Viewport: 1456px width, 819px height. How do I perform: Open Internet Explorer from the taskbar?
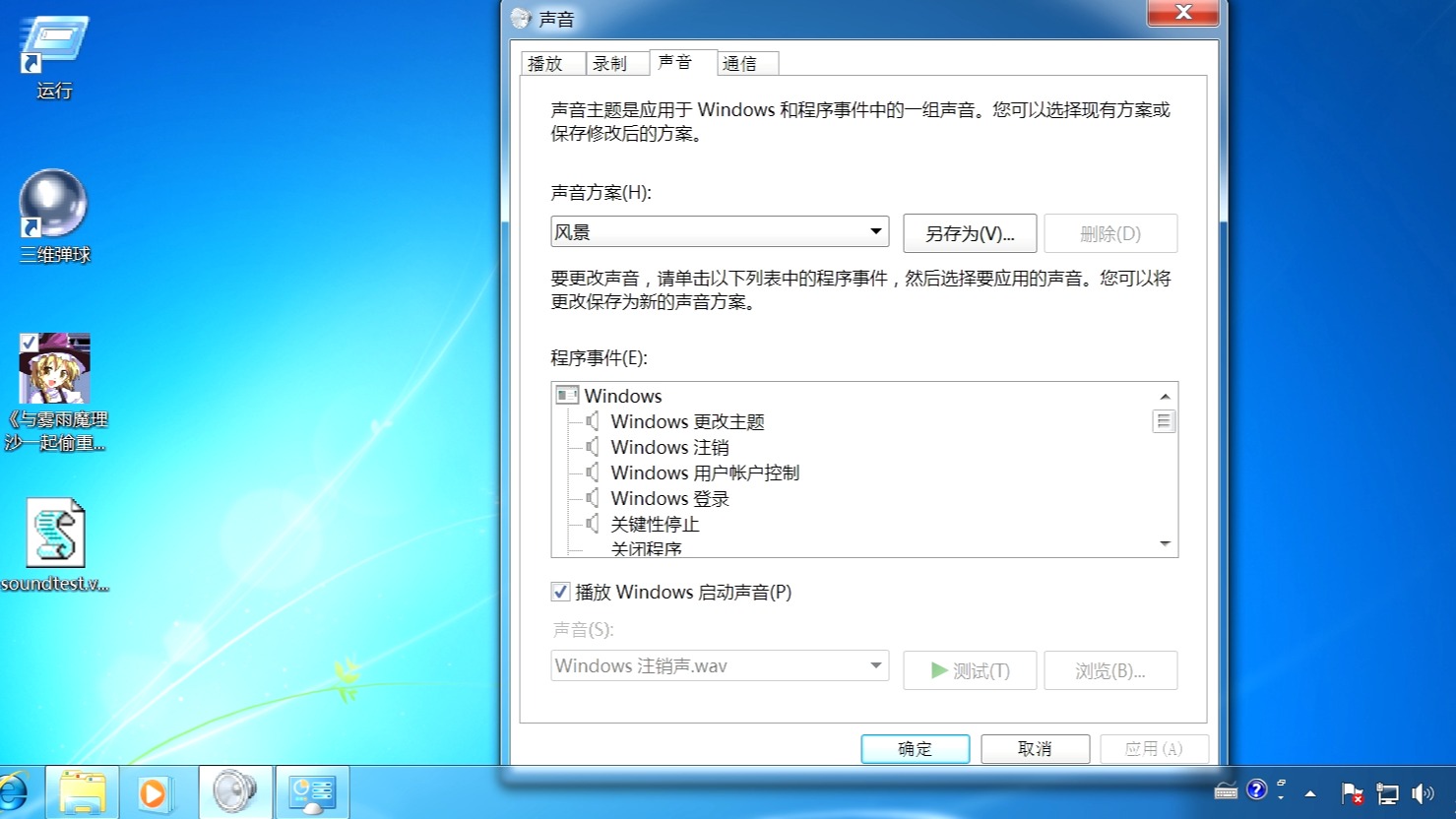(x=14, y=792)
